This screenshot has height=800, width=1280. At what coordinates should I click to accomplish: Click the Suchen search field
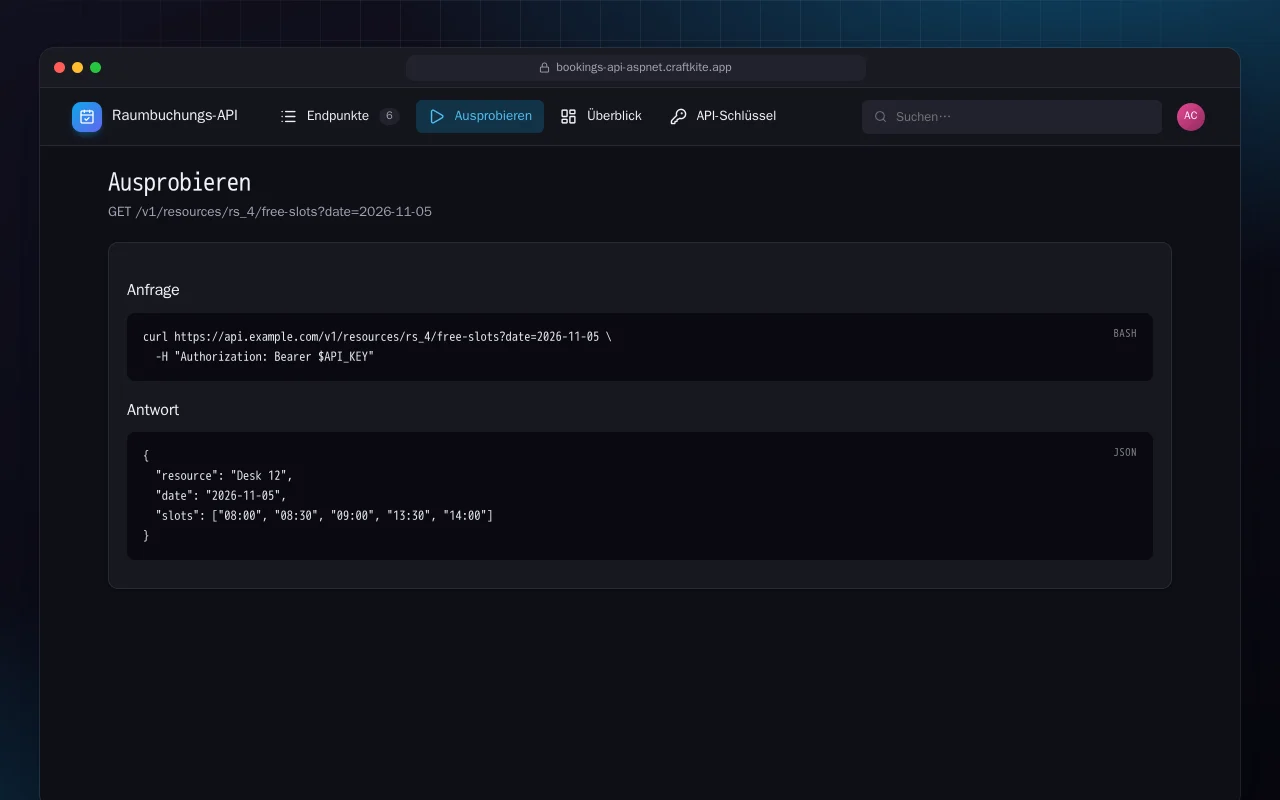click(1012, 117)
